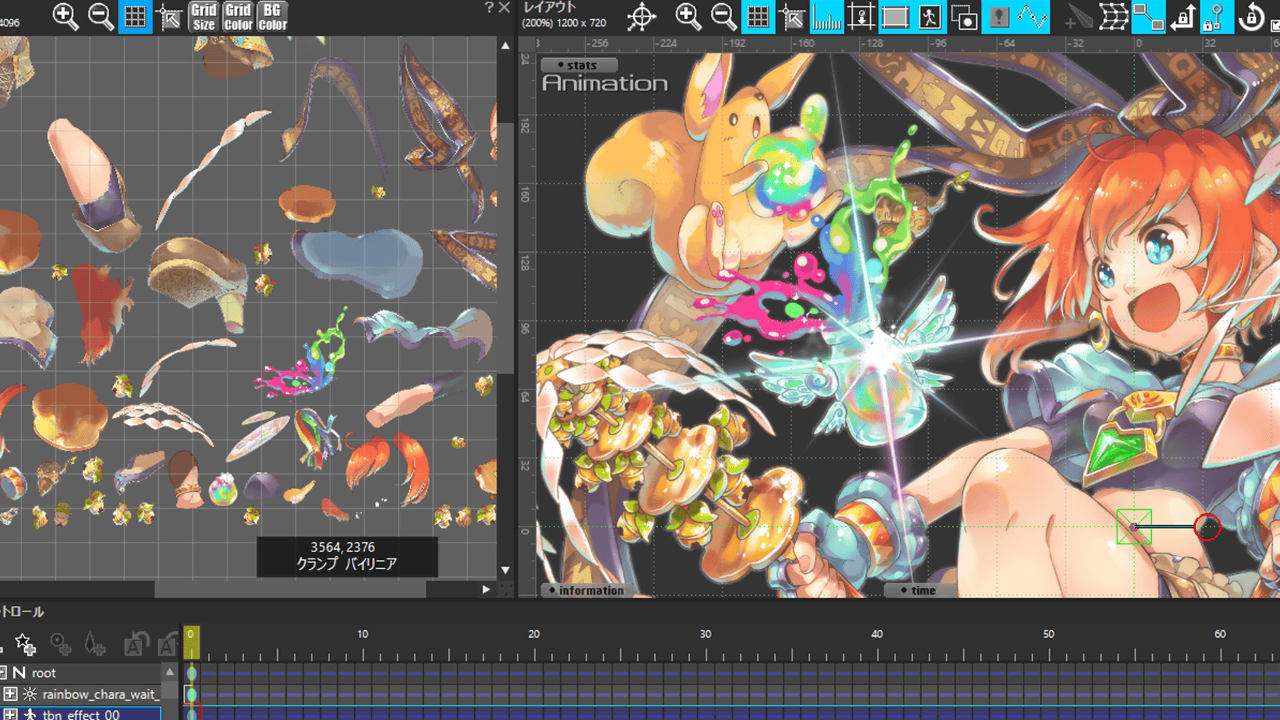Click the circle add icon in timeline toolbar
1280x720 pixels.
60,645
